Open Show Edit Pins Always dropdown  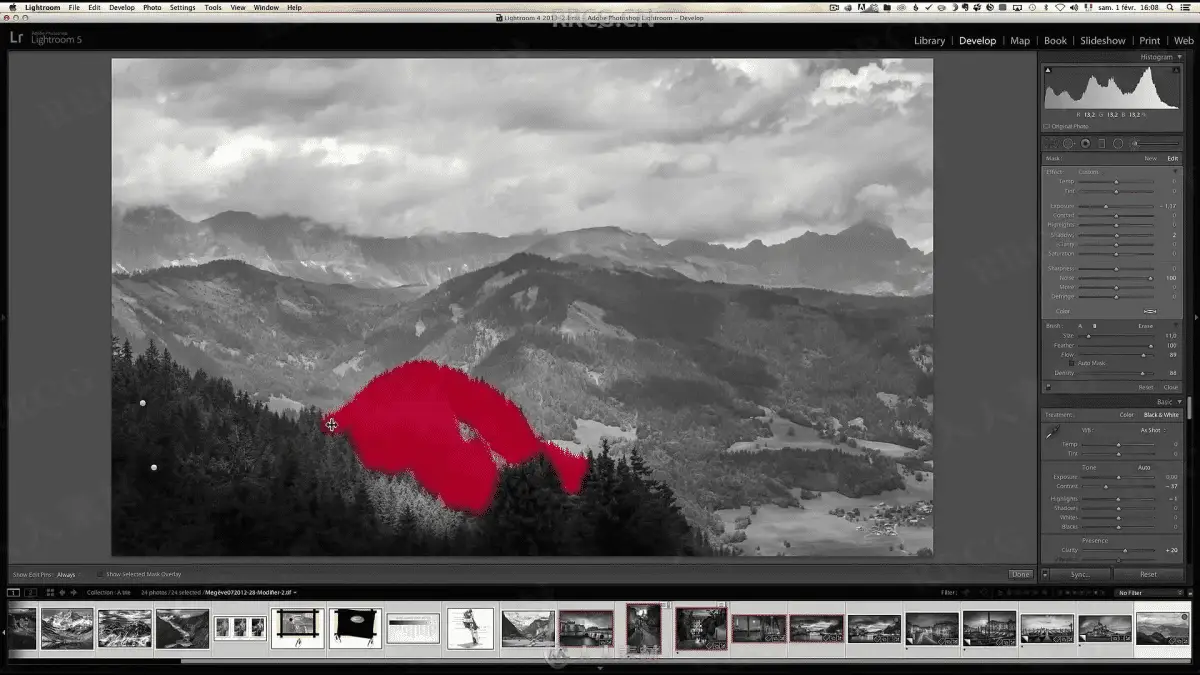[67, 575]
